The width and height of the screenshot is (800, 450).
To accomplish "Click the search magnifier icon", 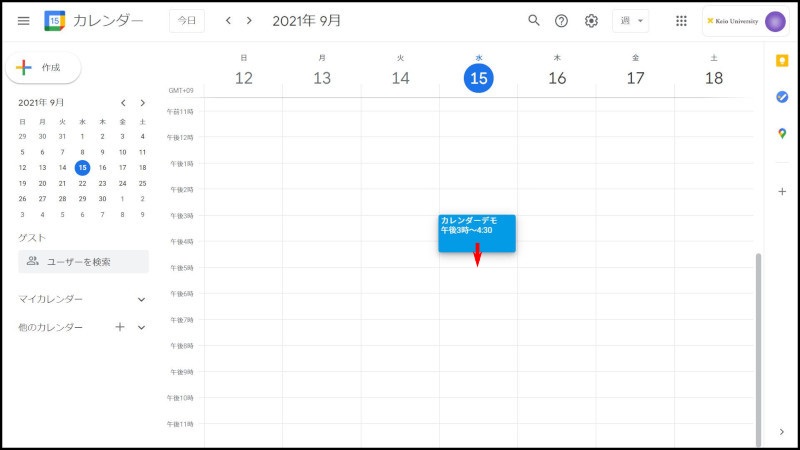I will click(534, 21).
